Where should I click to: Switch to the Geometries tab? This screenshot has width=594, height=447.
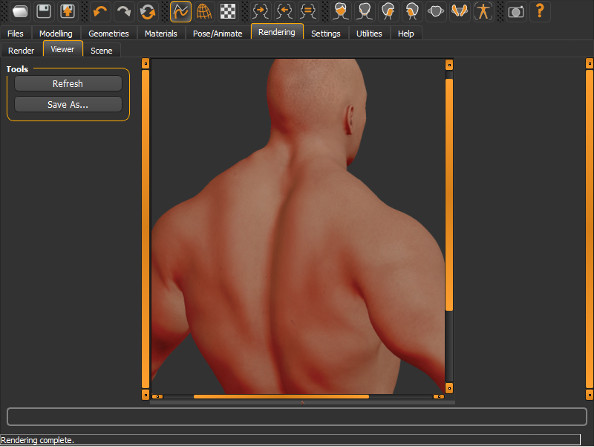pos(108,33)
